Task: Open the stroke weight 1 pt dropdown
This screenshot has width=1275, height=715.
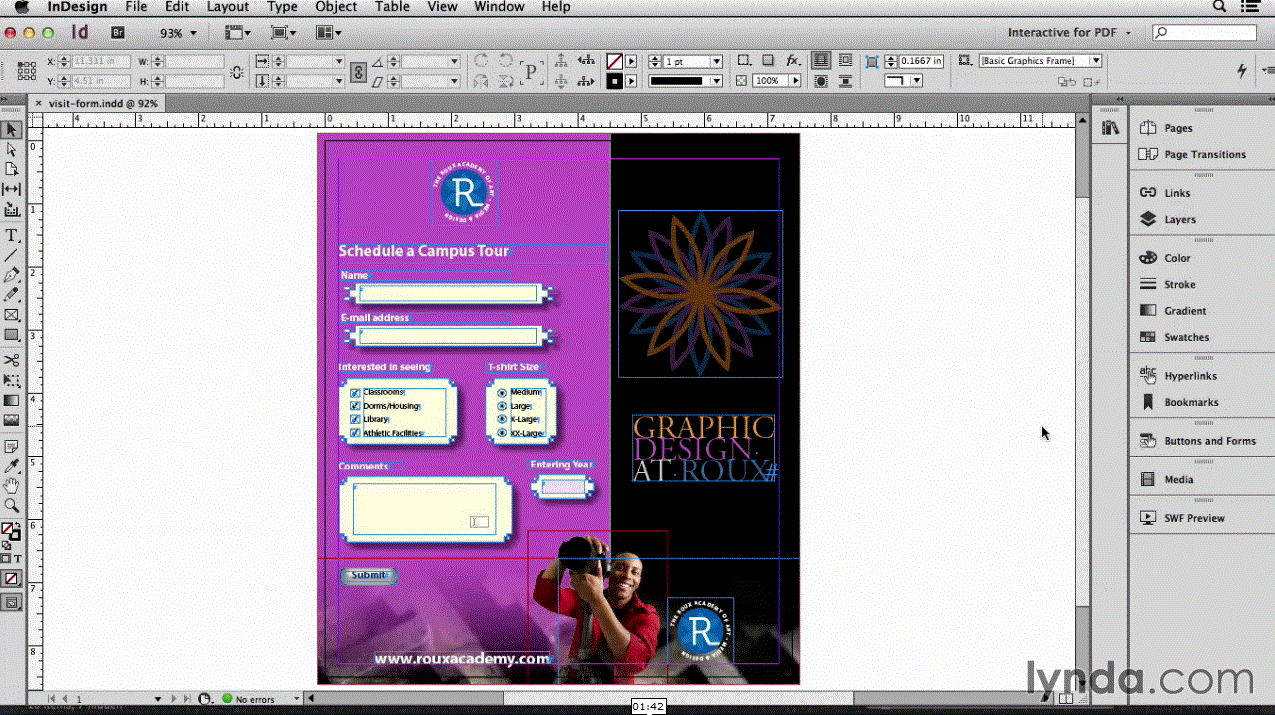Action: (x=716, y=62)
